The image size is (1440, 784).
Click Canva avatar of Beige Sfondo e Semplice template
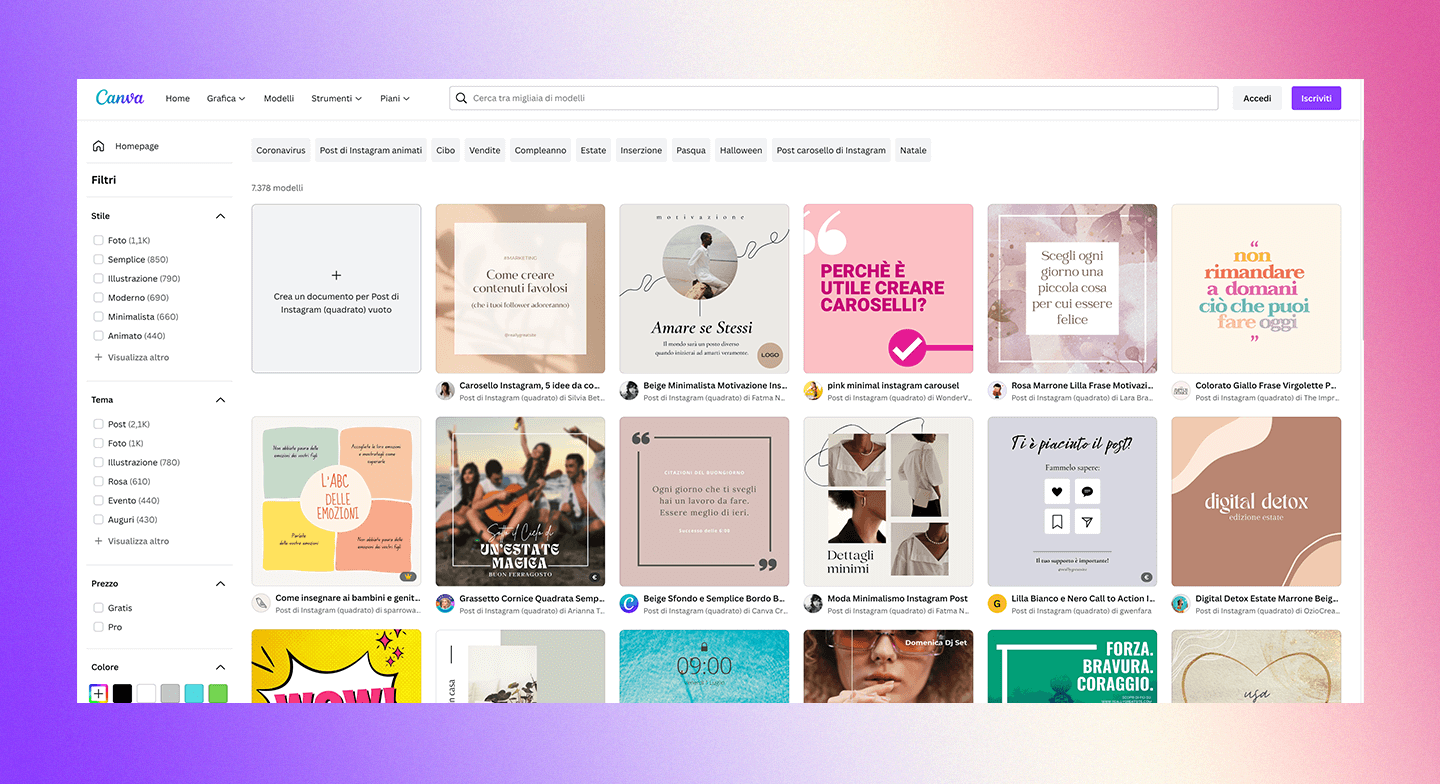tap(629, 604)
